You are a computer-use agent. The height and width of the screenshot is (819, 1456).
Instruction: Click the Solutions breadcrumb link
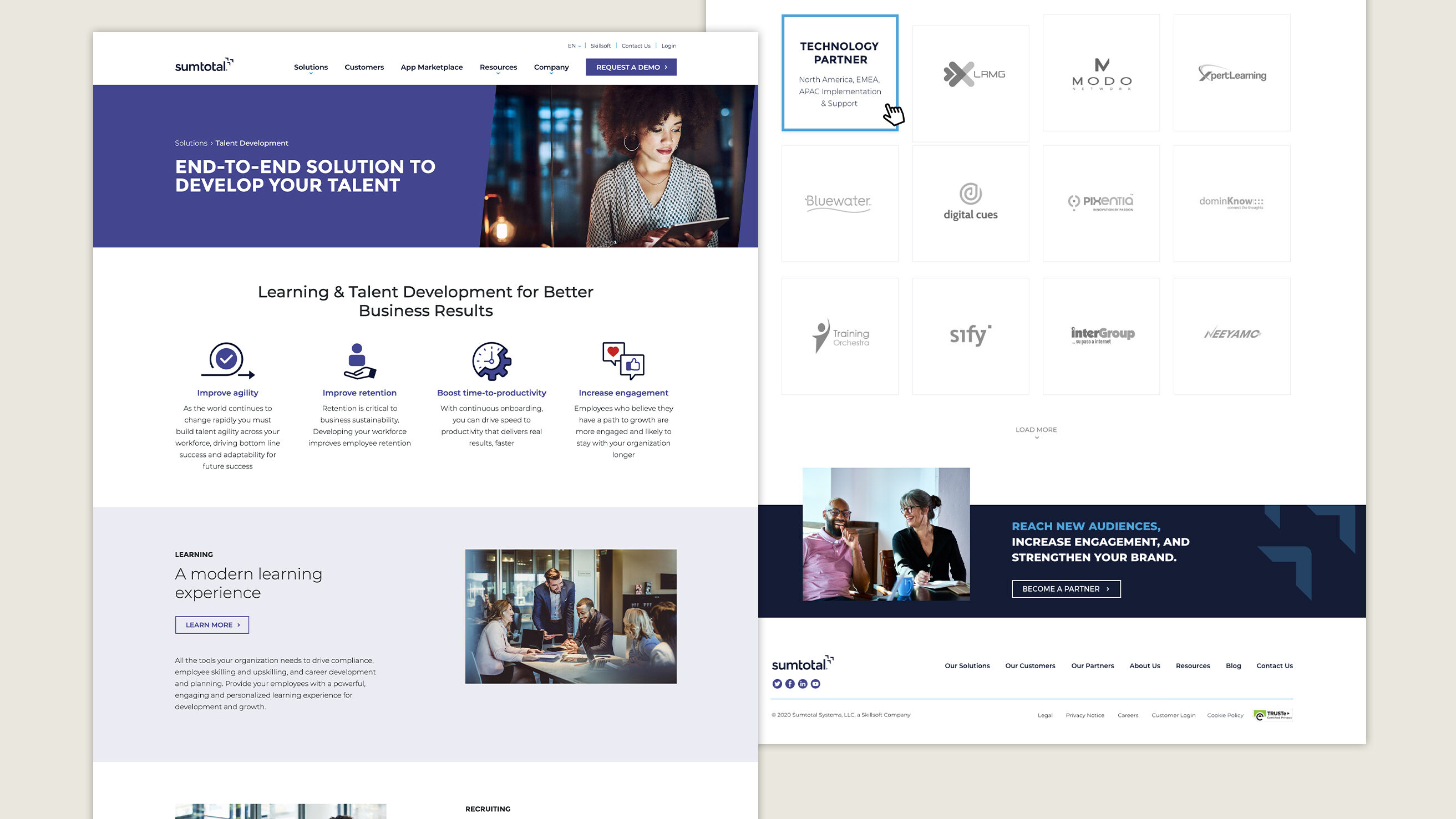[191, 143]
